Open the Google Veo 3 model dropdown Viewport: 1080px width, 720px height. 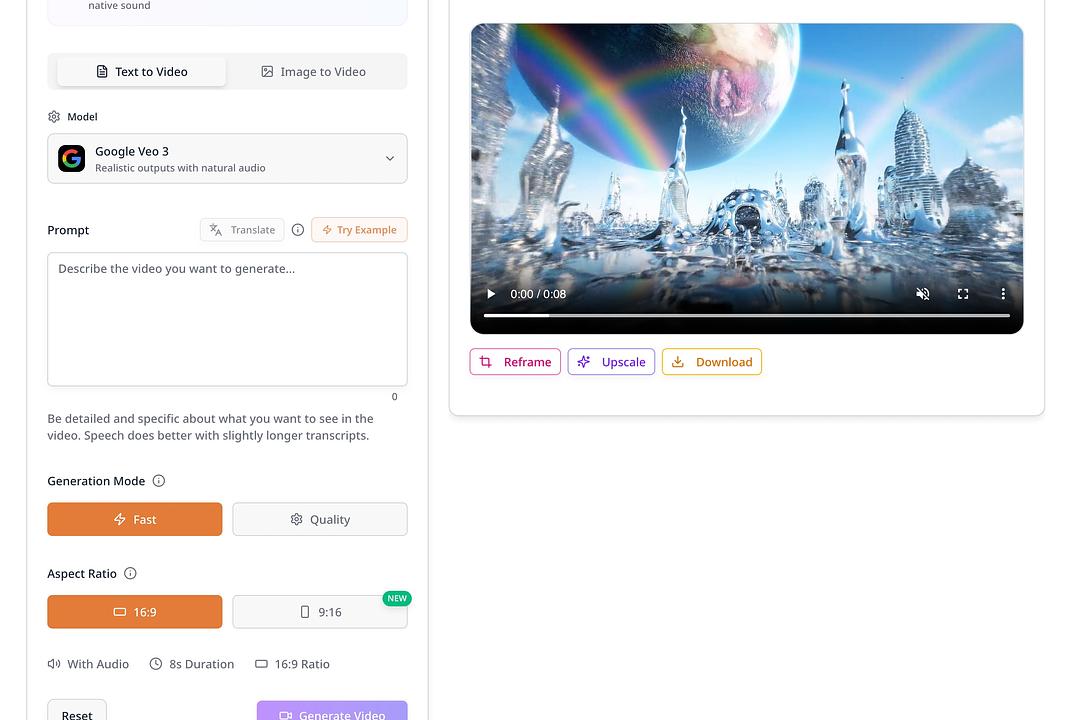(390, 158)
